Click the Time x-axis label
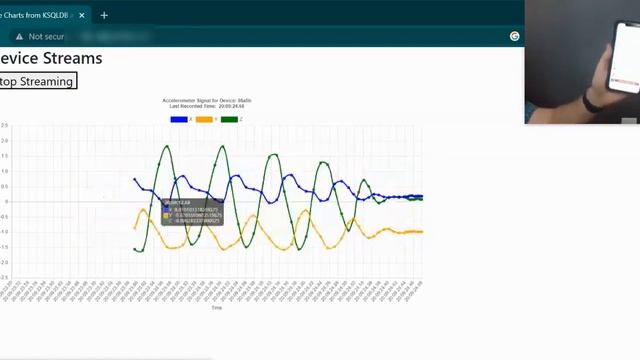The height and width of the screenshot is (360, 640). coord(217,308)
